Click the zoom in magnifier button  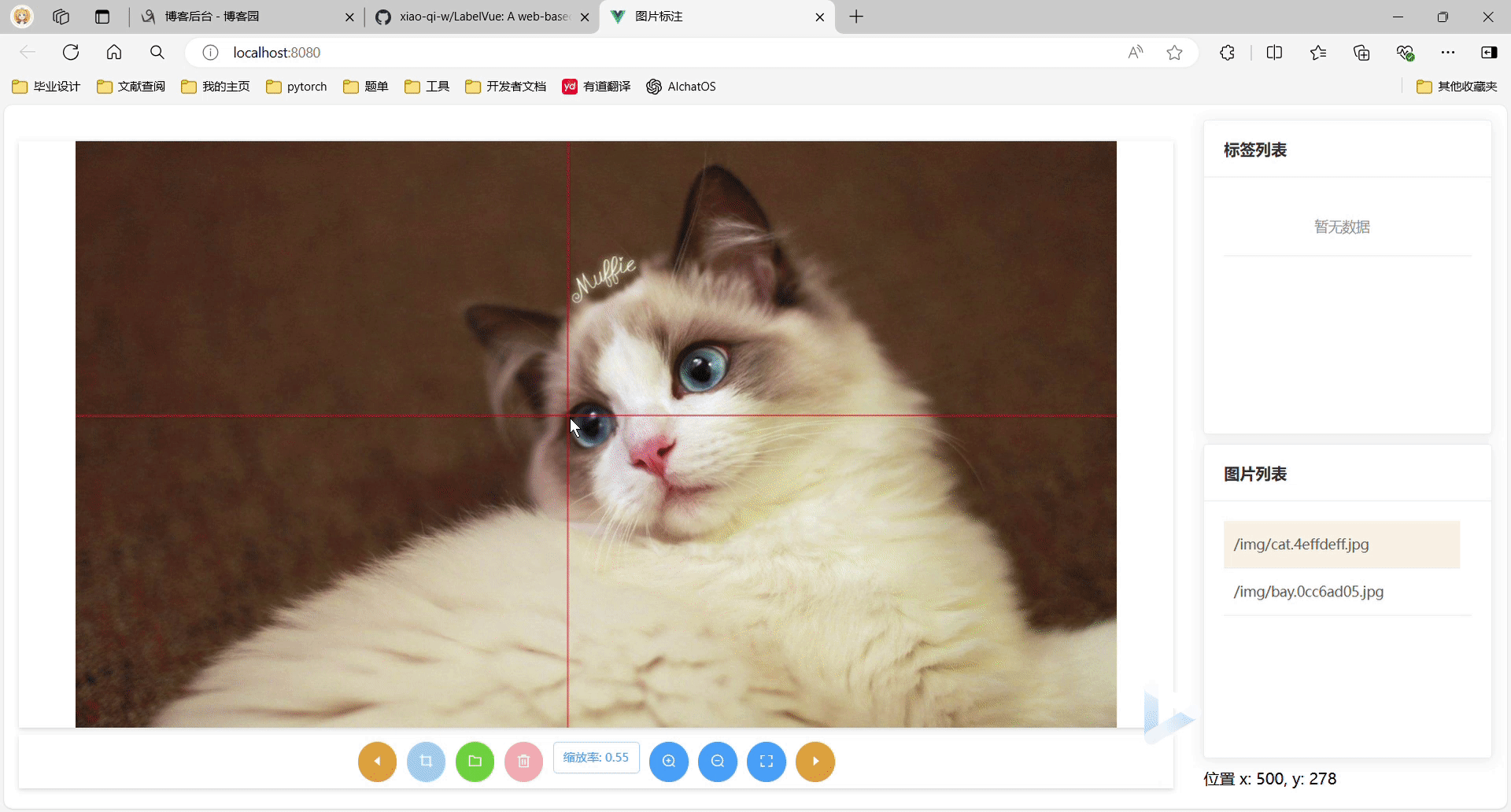point(669,762)
